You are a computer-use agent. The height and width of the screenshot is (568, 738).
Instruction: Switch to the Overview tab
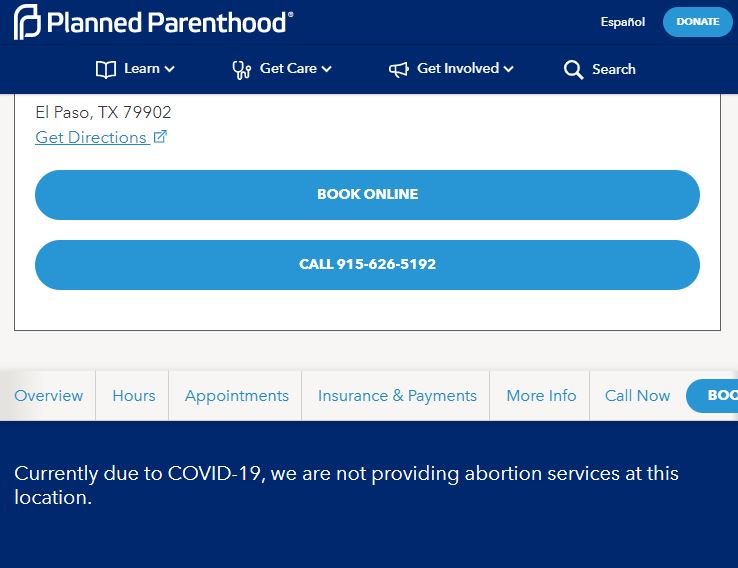[x=48, y=395]
